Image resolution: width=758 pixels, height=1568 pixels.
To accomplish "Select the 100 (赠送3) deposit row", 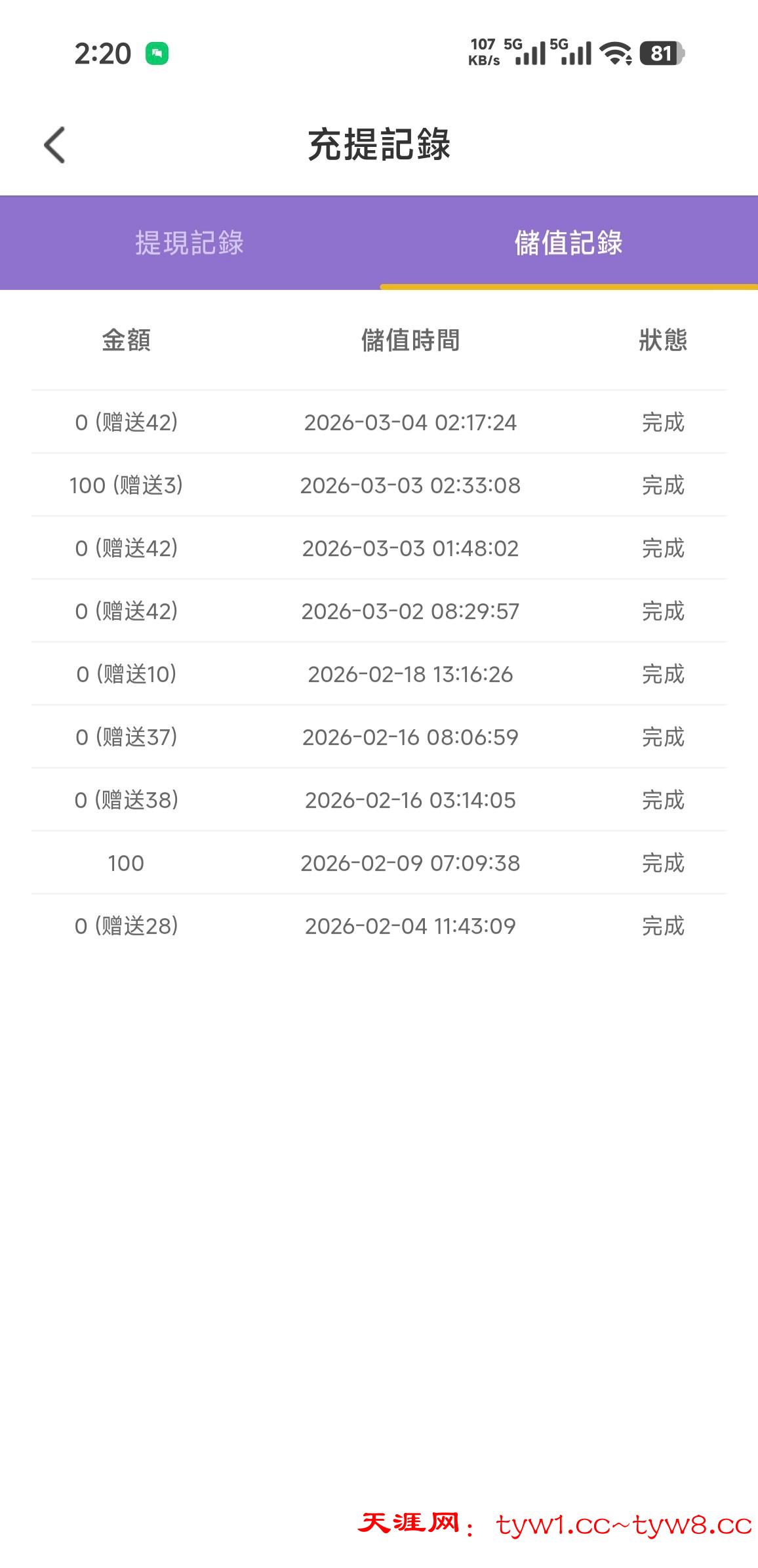I will coord(127,485).
